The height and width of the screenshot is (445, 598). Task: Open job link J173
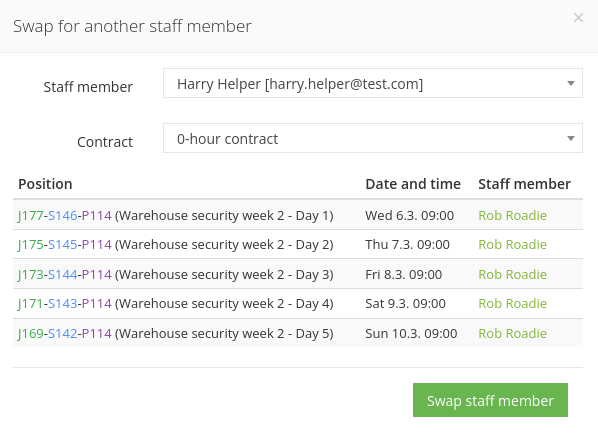31,275
